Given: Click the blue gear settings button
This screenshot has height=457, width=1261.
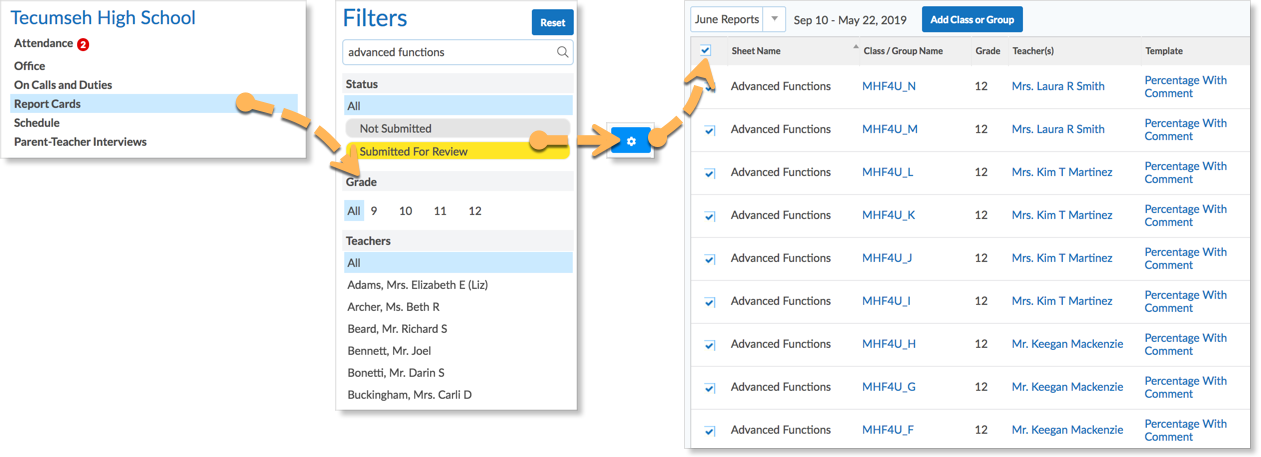Looking at the screenshot, I should click(631, 142).
